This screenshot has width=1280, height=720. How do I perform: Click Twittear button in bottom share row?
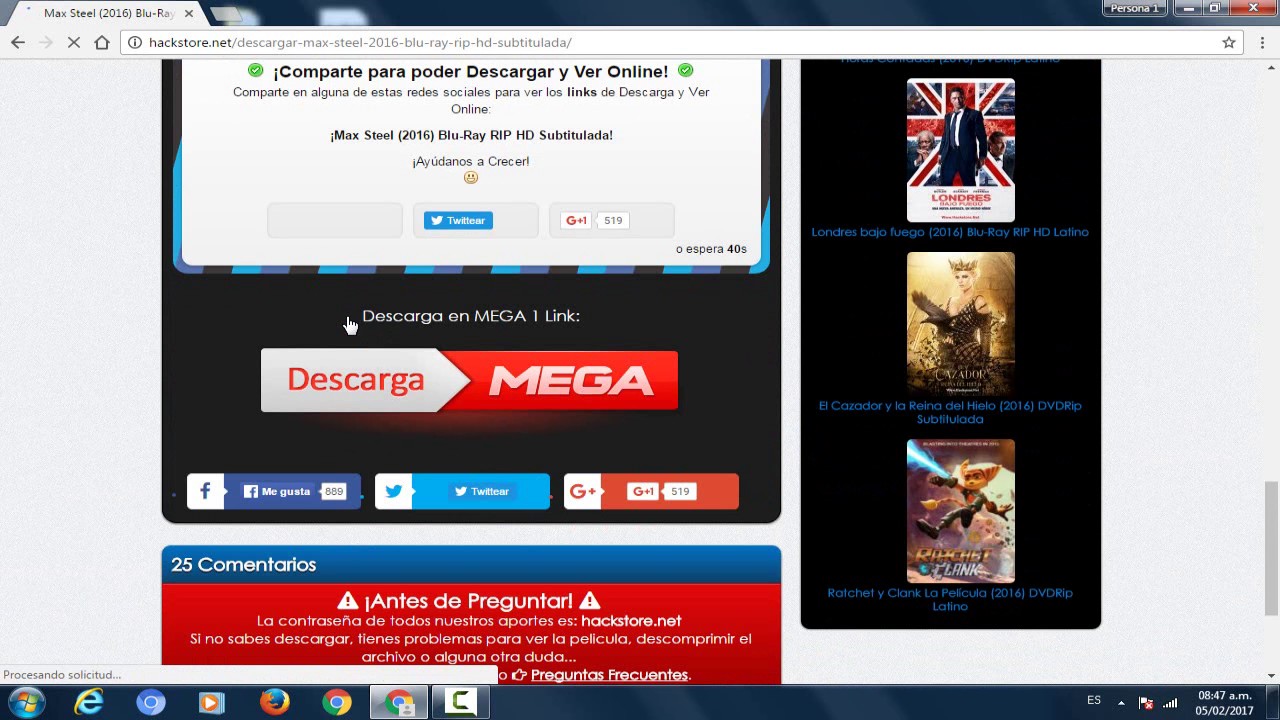(481, 491)
